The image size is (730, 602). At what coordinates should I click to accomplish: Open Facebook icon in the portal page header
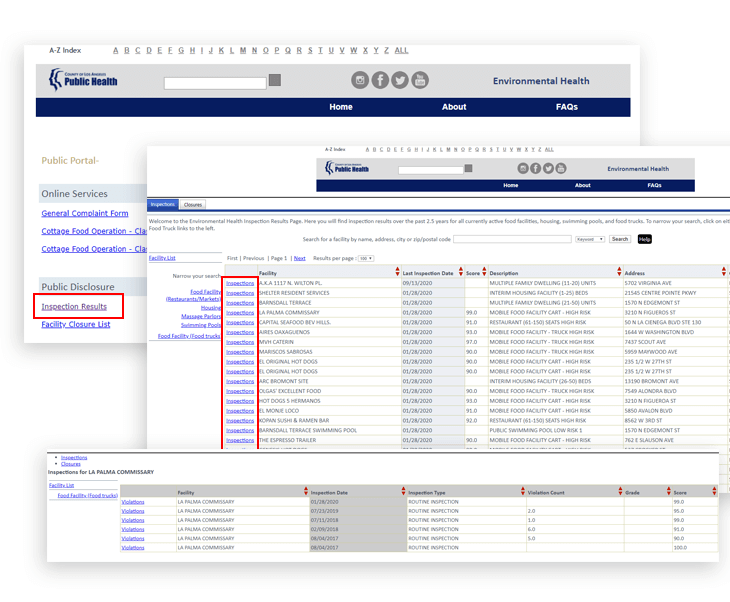(x=380, y=80)
